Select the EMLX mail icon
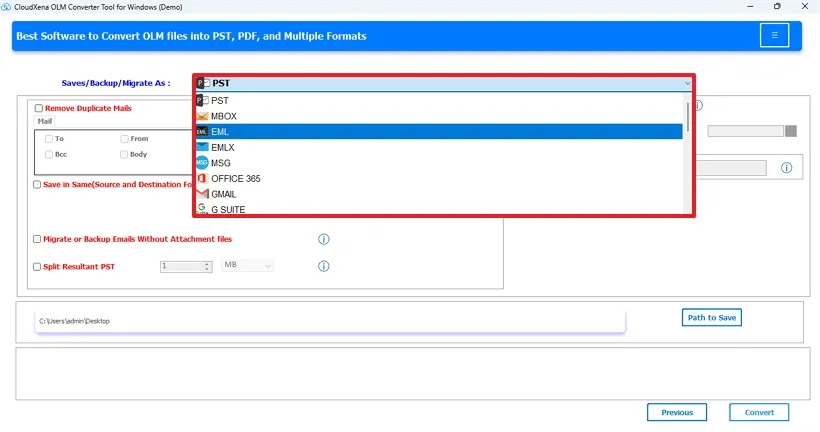Screen dimensions: 820x432 point(202,147)
